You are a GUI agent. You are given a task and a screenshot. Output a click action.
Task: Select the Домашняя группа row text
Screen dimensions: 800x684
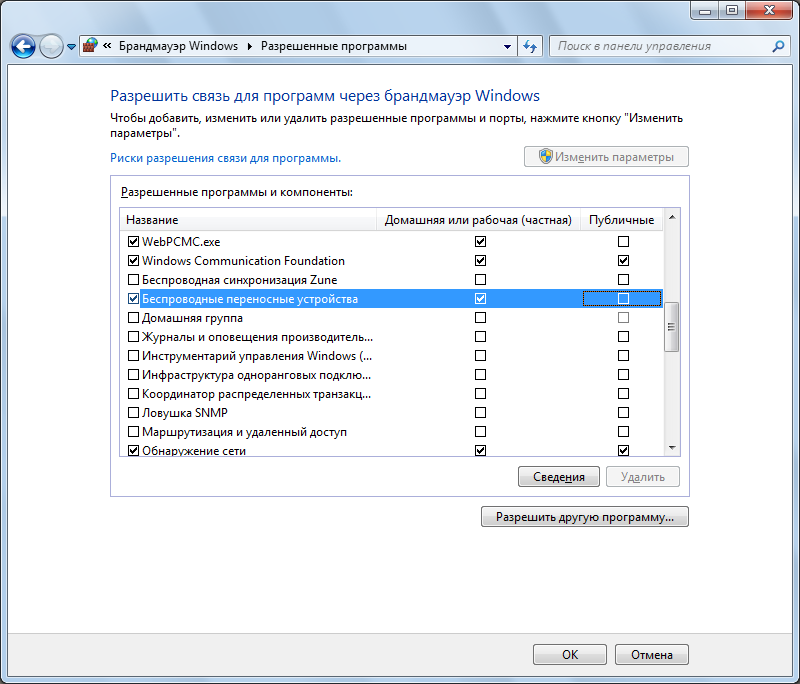pyautogui.click(x=192, y=318)
